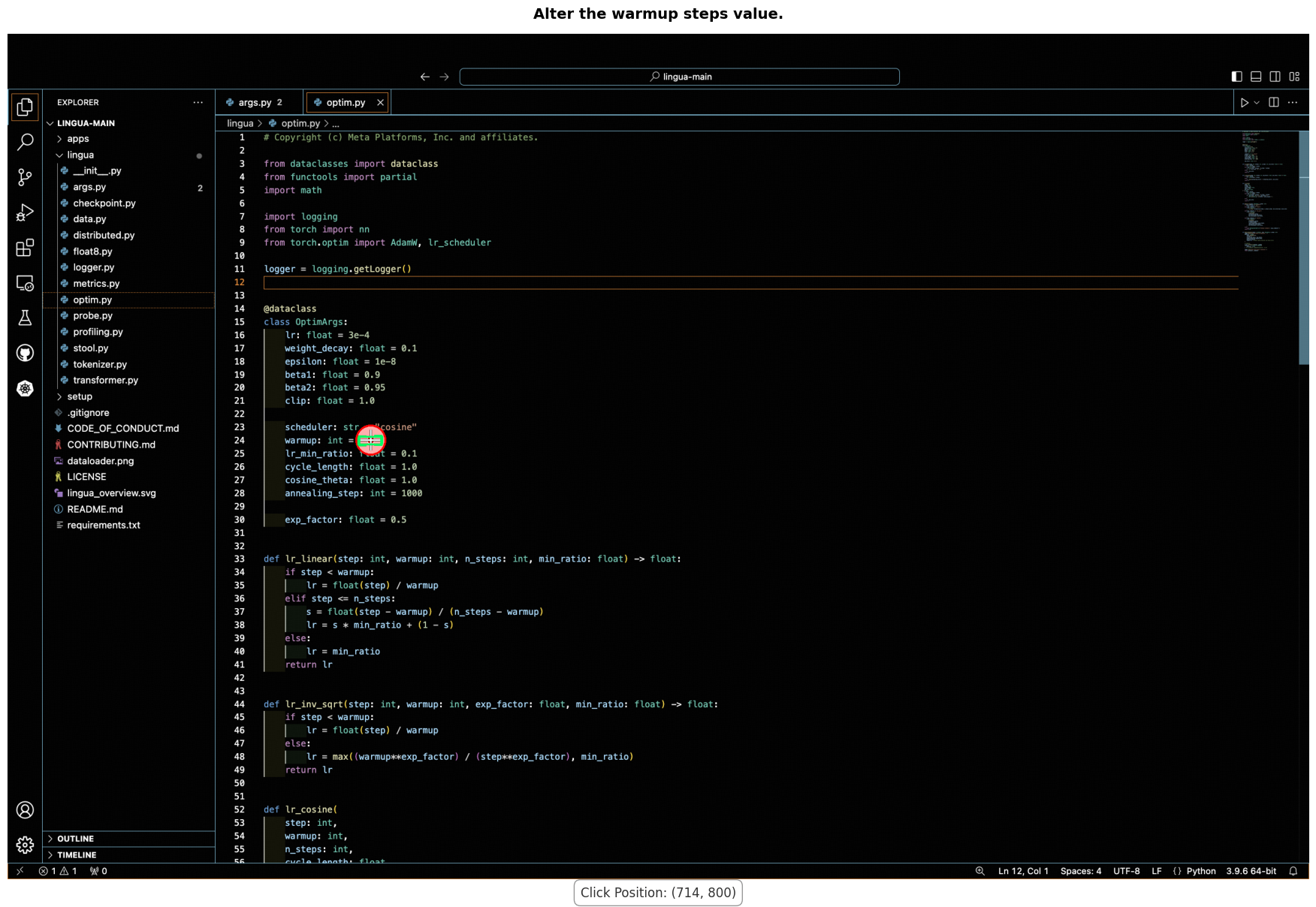Open the Extensions view
The height and width of the screenshot is (907, 1316).
pos(25,248)
